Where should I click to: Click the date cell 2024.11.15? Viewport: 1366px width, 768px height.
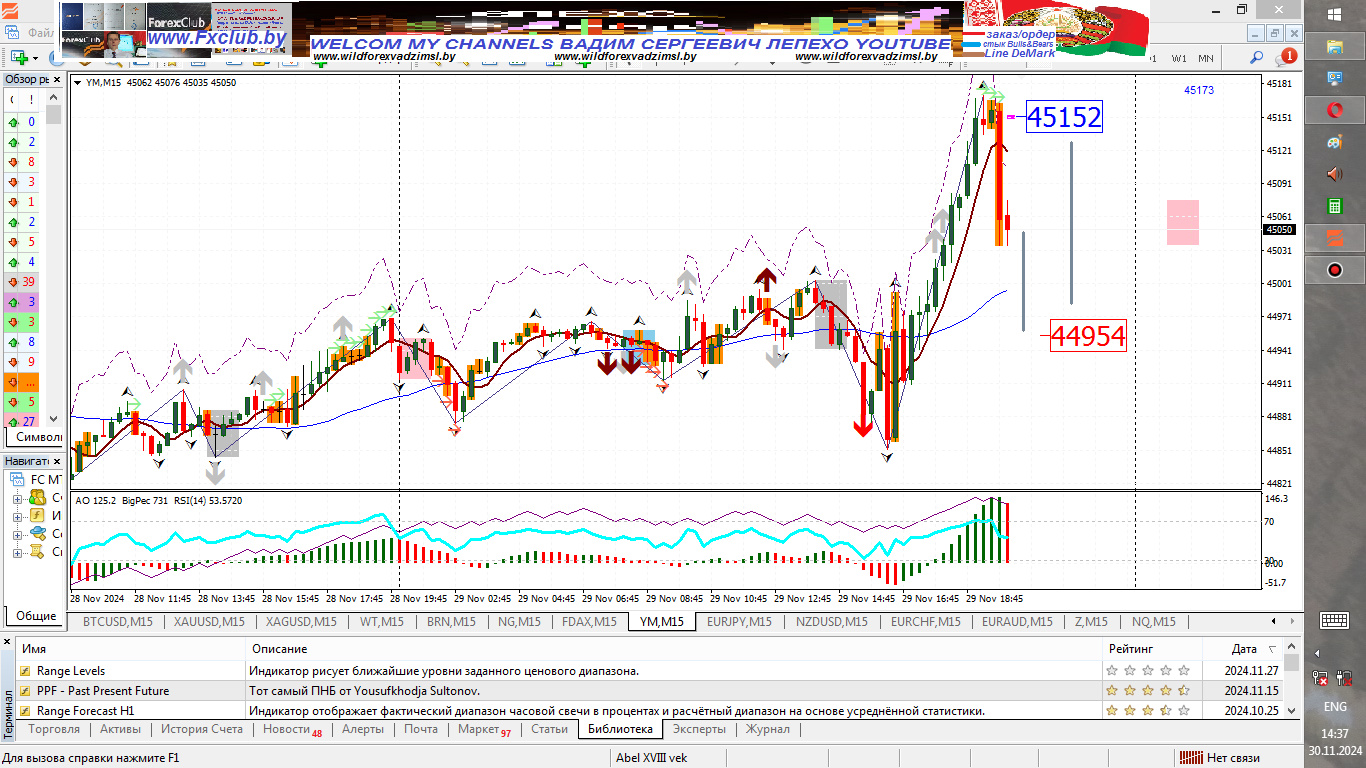1255,691
